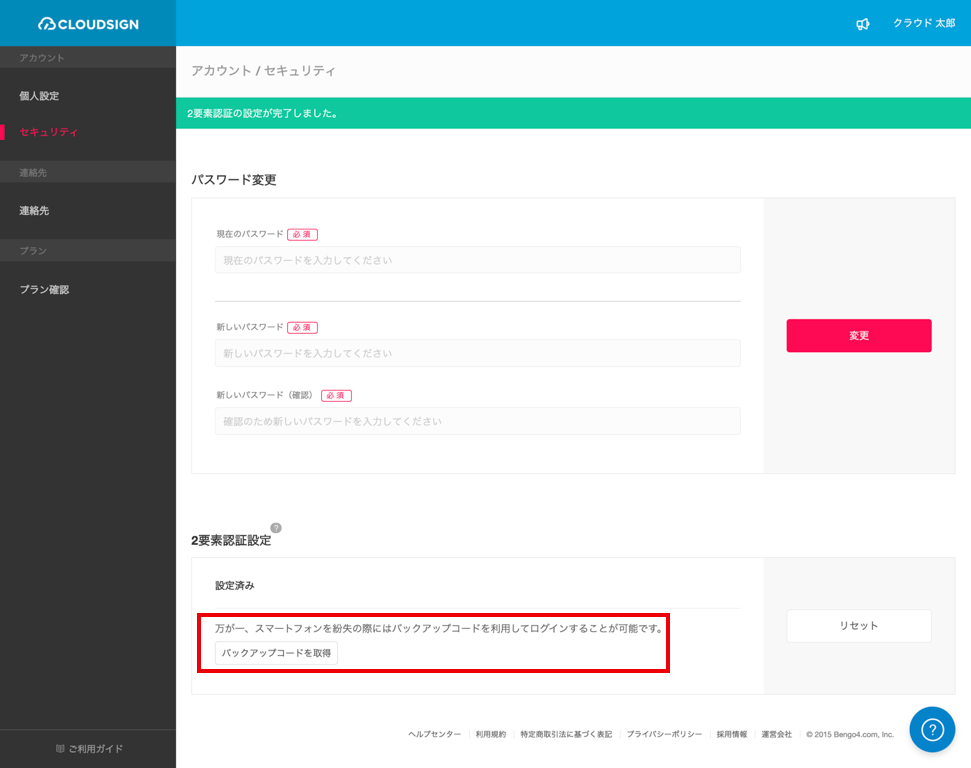Click the リセット button
The width and height of the screenshot is (971, 768).
(859, 626)
